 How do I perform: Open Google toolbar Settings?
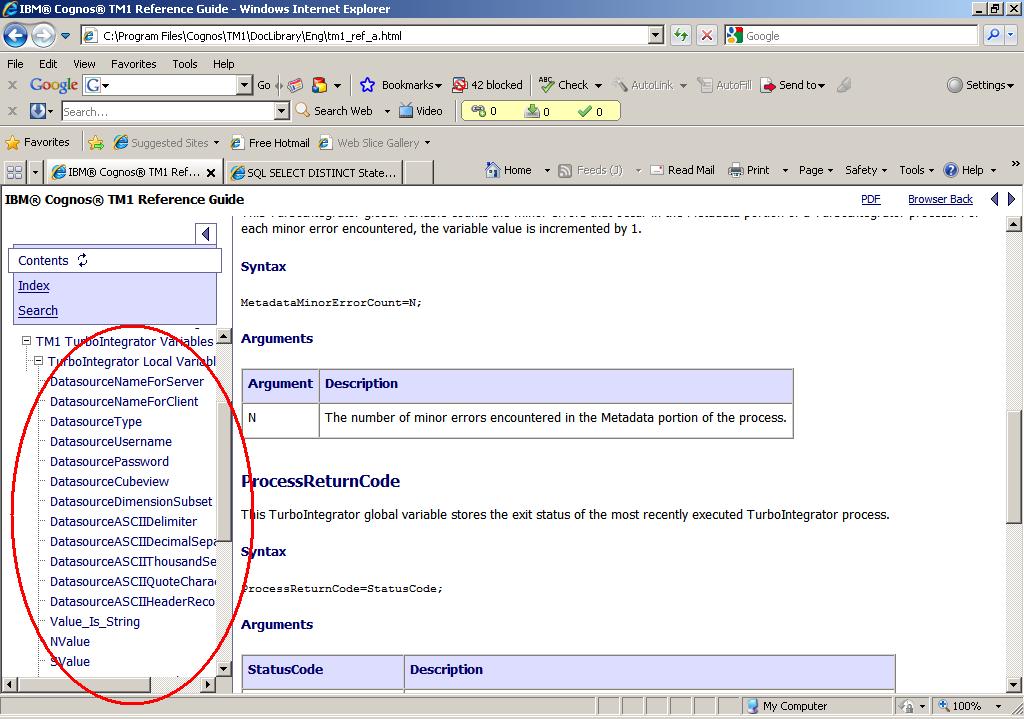980,85
